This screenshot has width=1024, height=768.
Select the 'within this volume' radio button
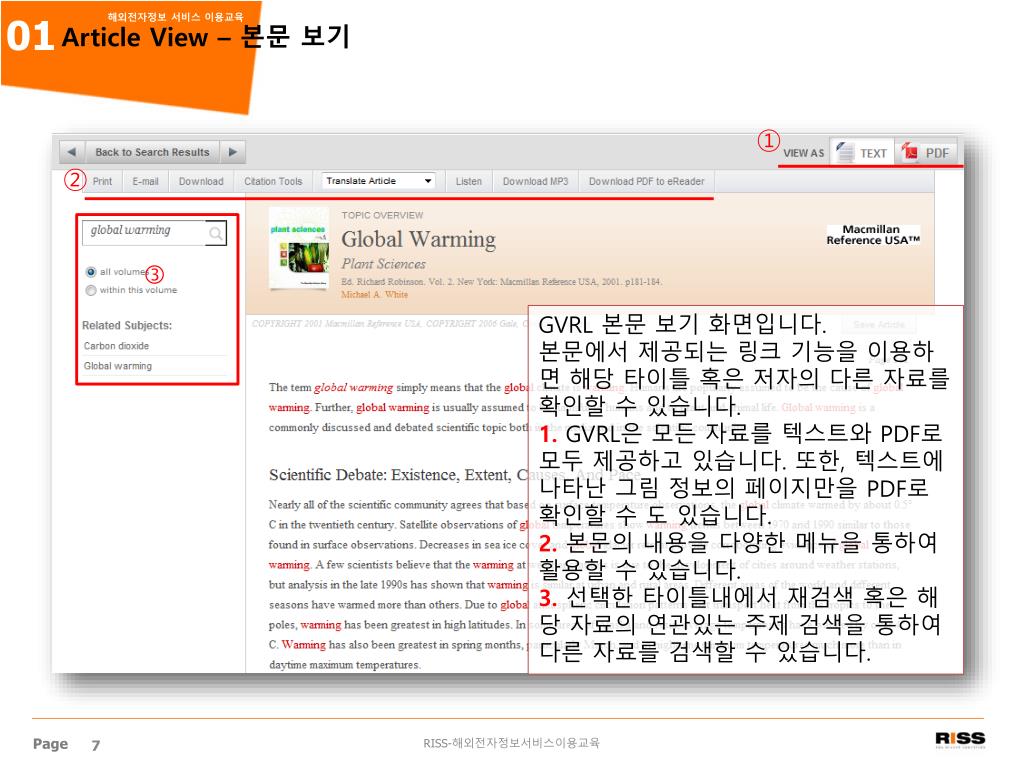pos(91,290)
